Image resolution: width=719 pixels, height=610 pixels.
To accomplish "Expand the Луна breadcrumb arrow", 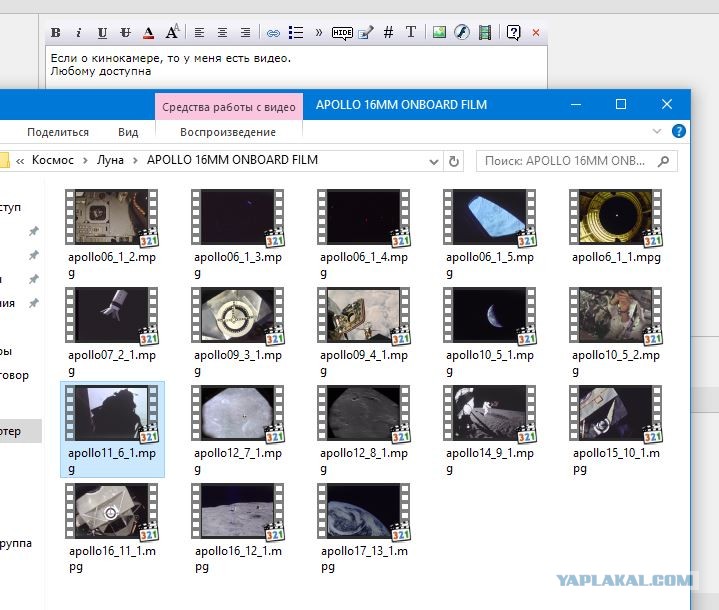I will pyautogui.click(x=135, y=161).
